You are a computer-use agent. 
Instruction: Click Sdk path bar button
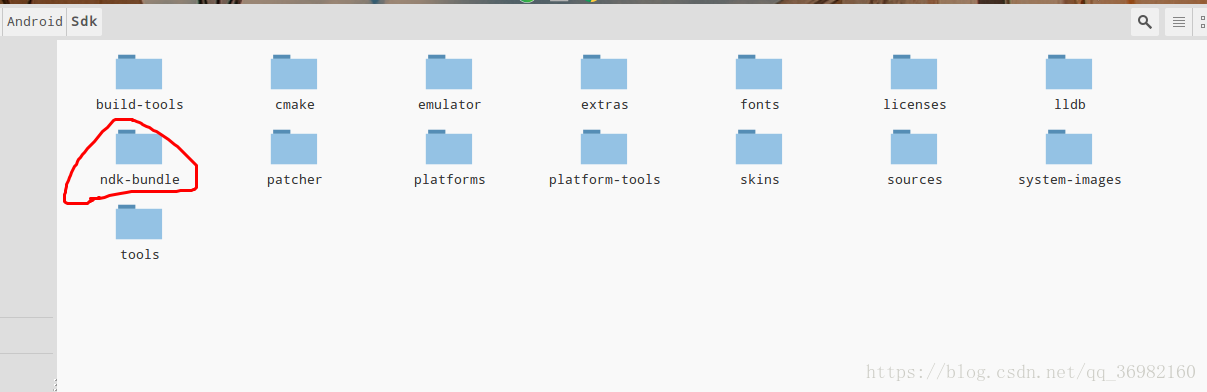84,21
